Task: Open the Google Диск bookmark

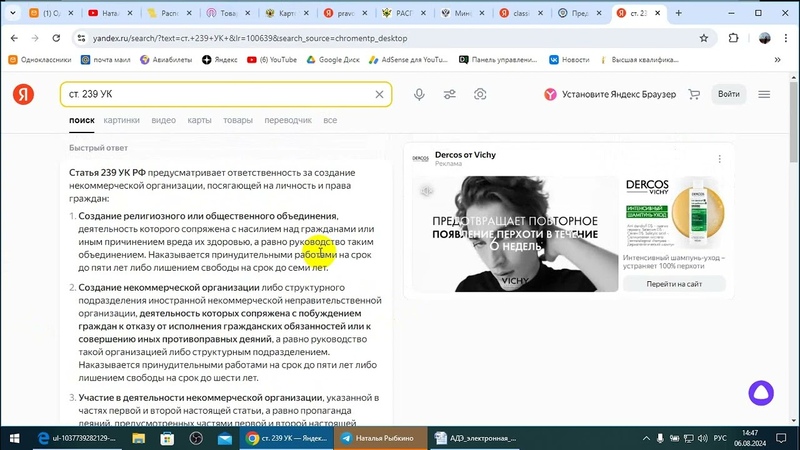Action: (333, 60)
